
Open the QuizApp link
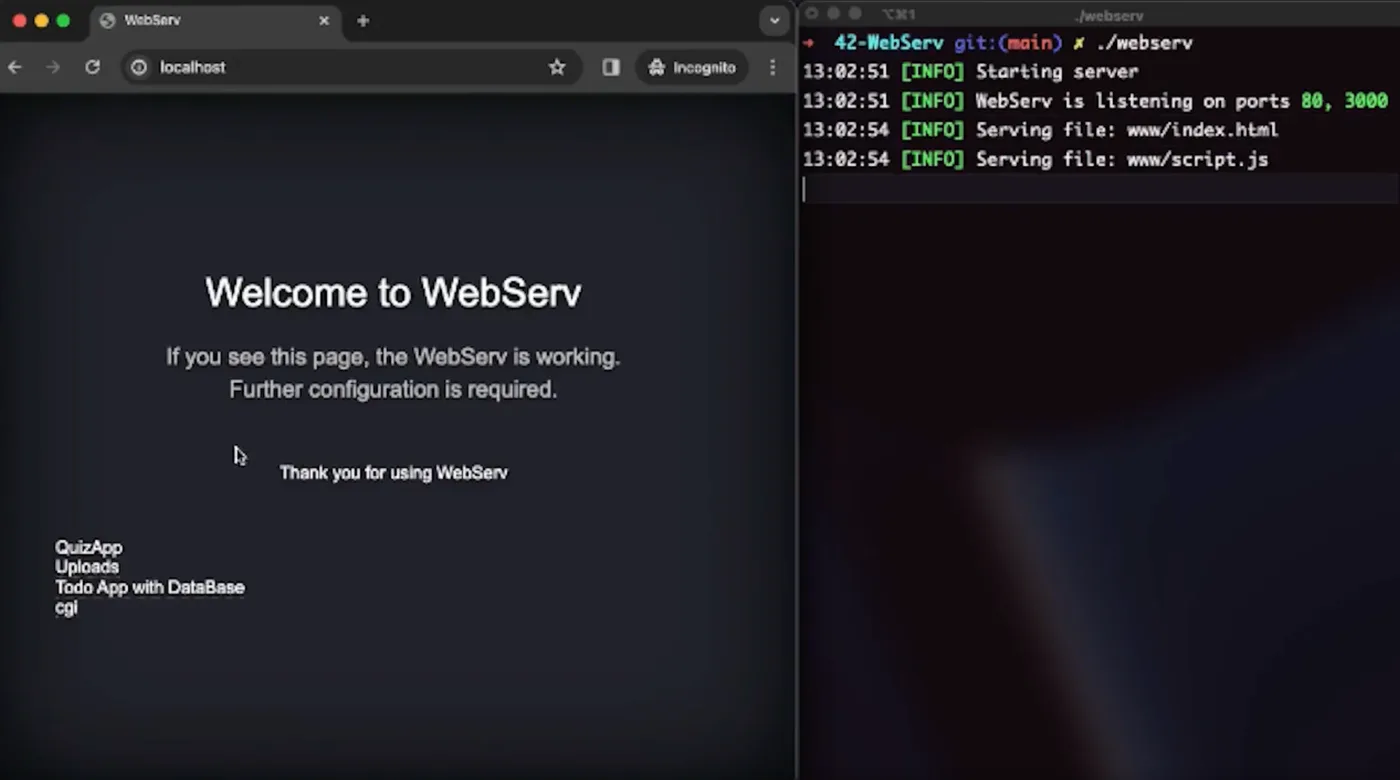[89, 547]
